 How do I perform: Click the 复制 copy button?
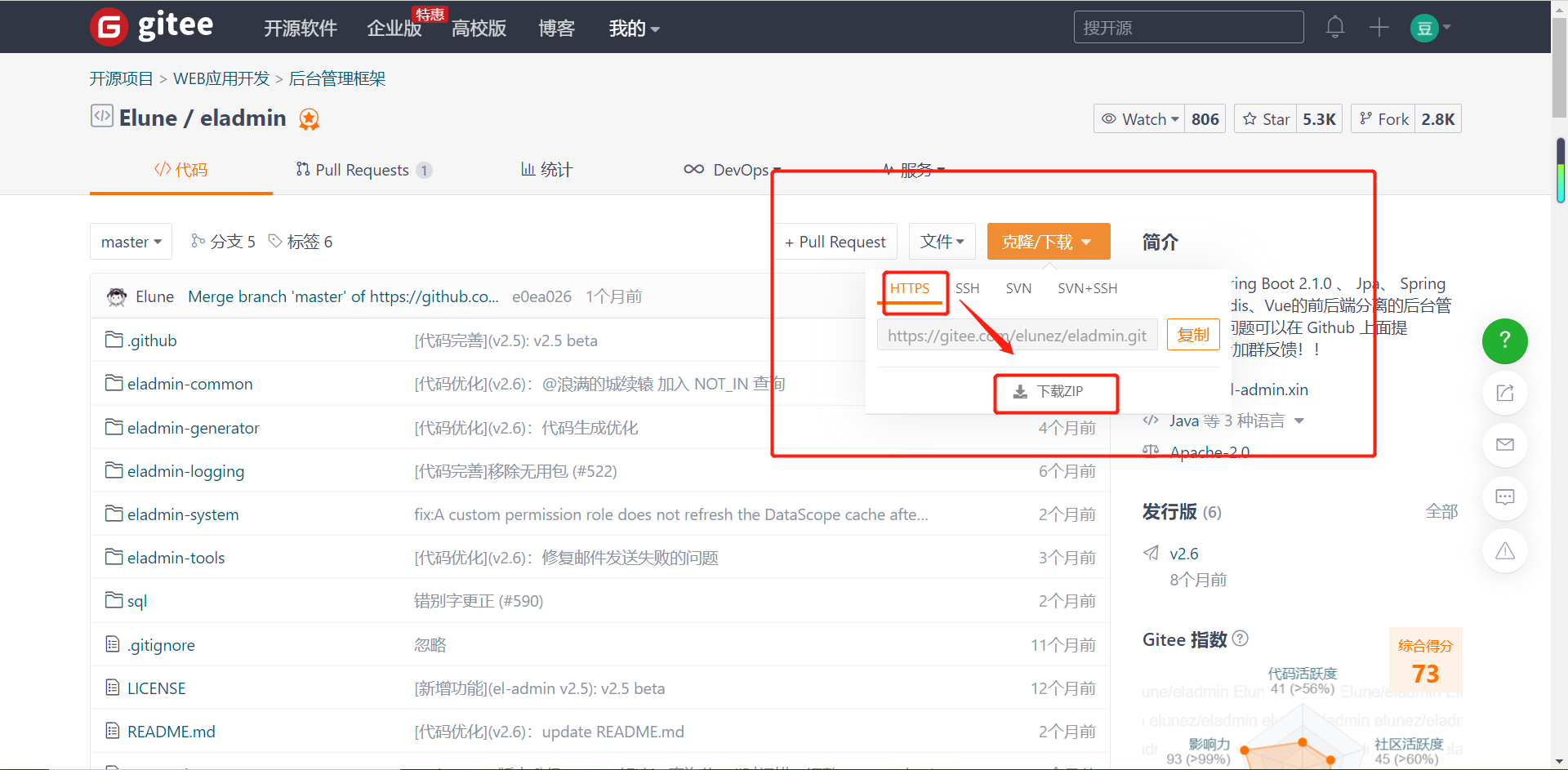tap(1193, 335)
